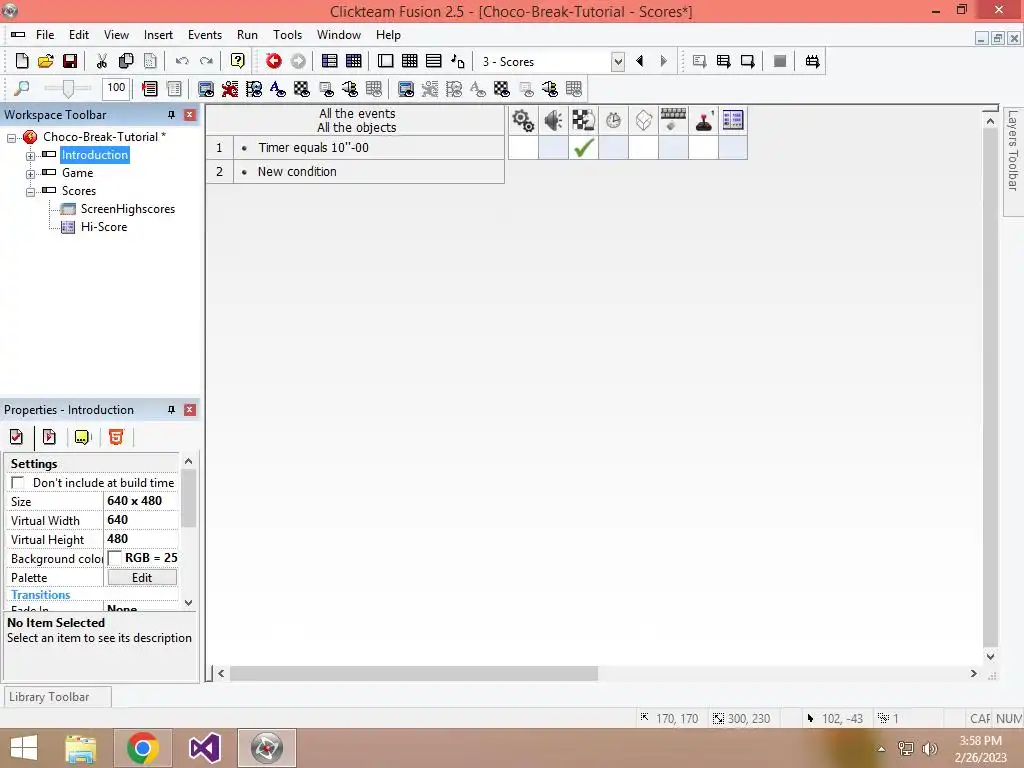
Task: Select the Hi-Score object in tree
Action: 104,227
